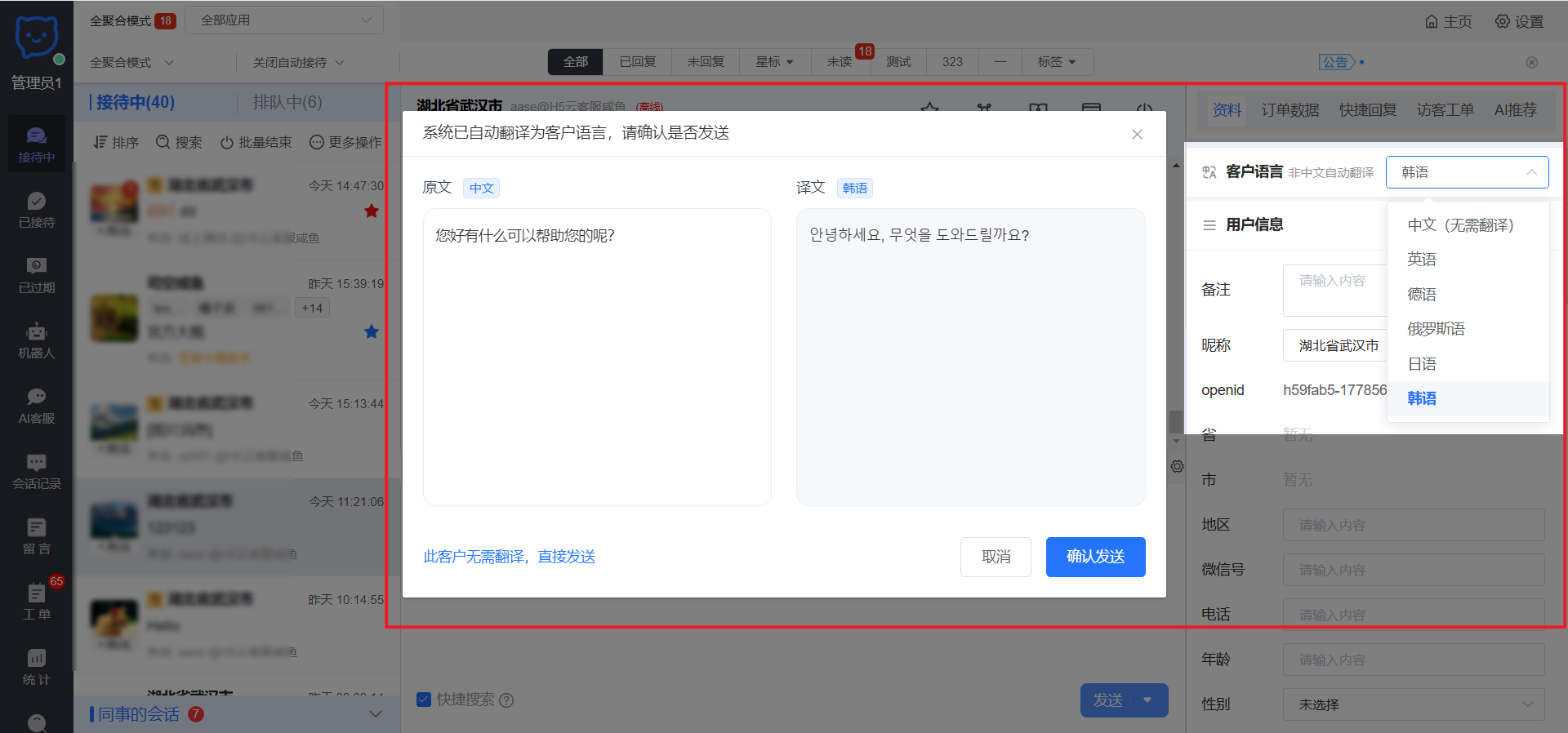Open 更多操作 more actions
Image resolution: width=1568 pixels, height=733 pixels.
[345, 142]
